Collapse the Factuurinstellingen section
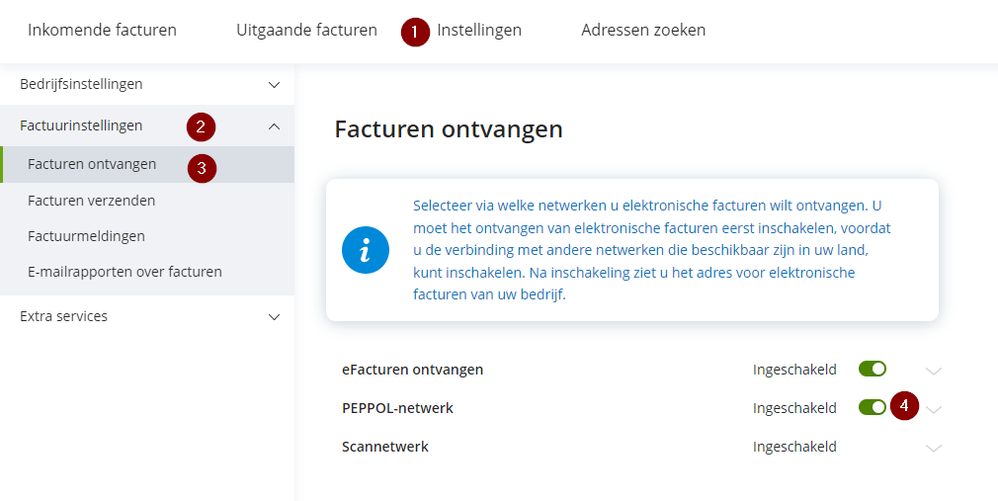Image resolution: width=998 pixels, height=501 pixels. tap(274, 126)
